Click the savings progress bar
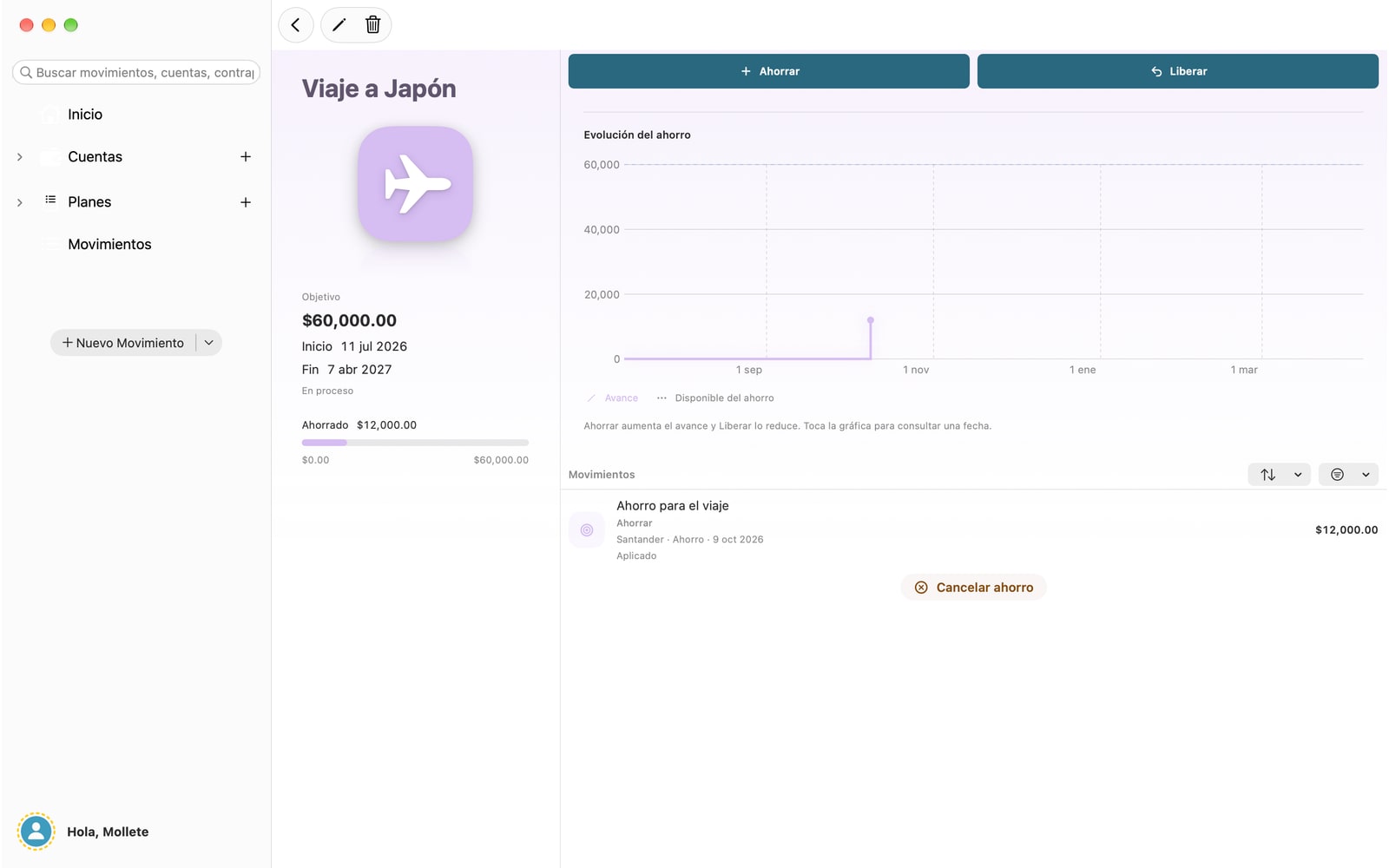This screenshot has height=868, width=1389. [x=415, y=443]
